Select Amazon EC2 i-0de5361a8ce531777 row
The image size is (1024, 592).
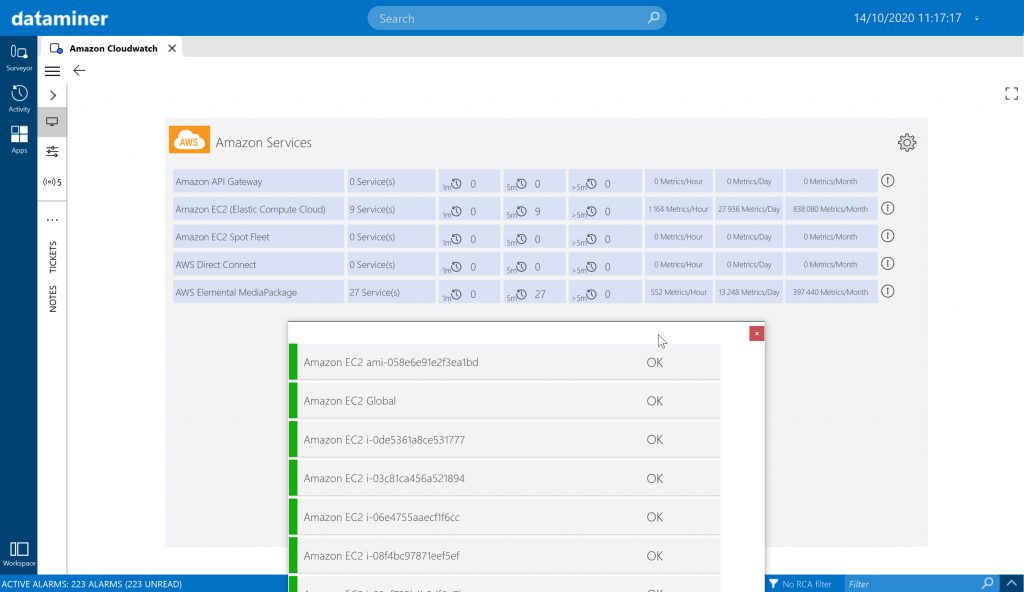pyautogui.click(x=505, y=439)
